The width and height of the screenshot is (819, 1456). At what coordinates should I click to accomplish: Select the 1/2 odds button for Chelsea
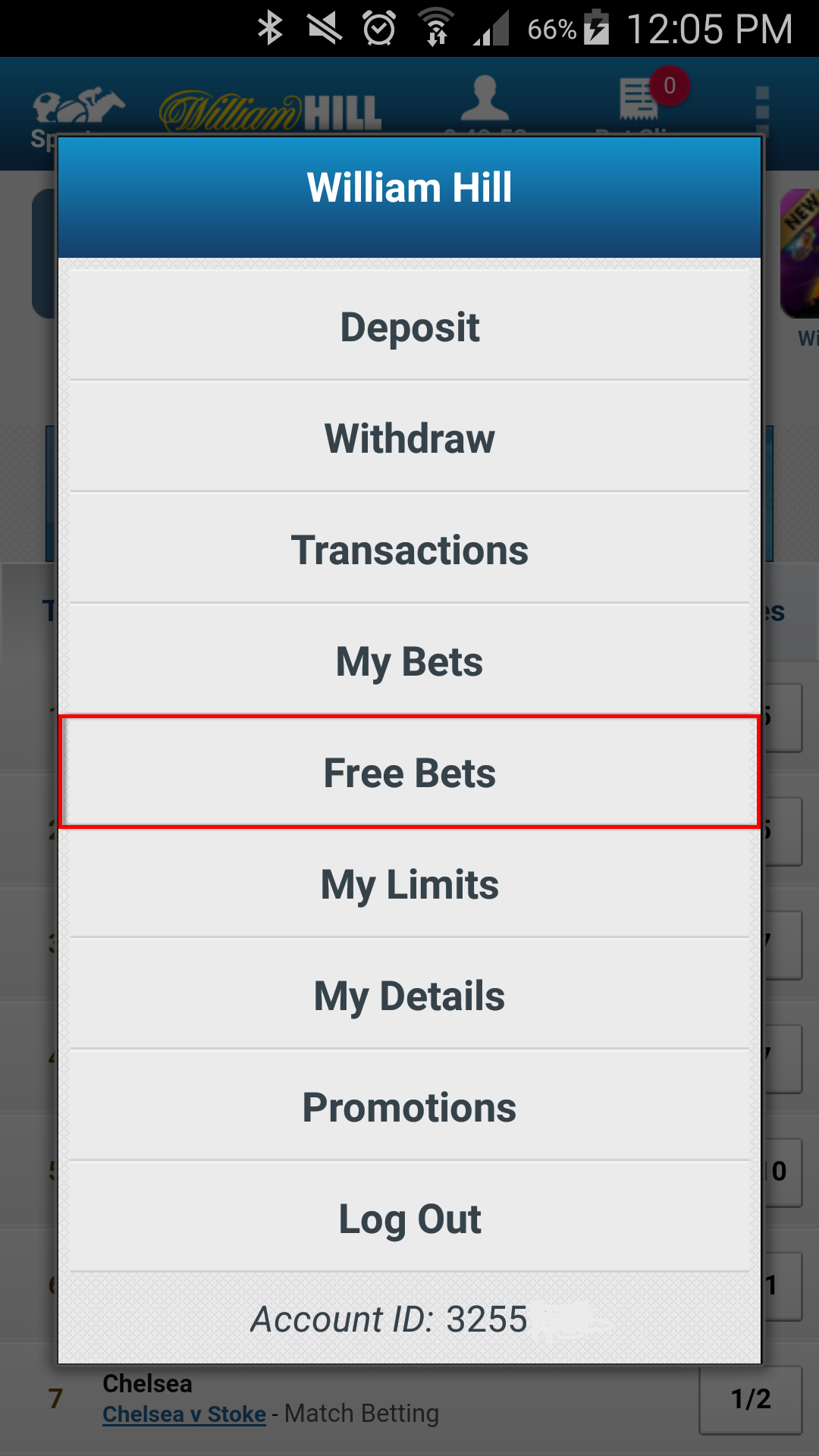(751, 1400)
